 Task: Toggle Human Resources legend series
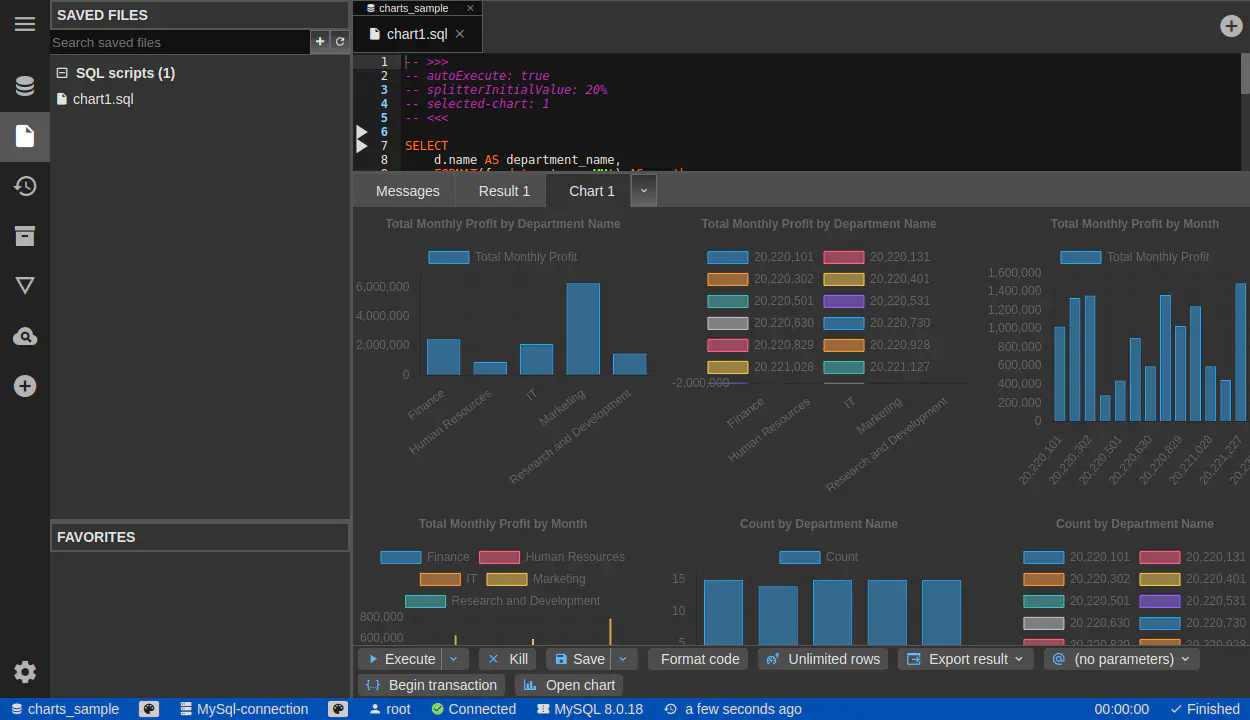(499, 557)
